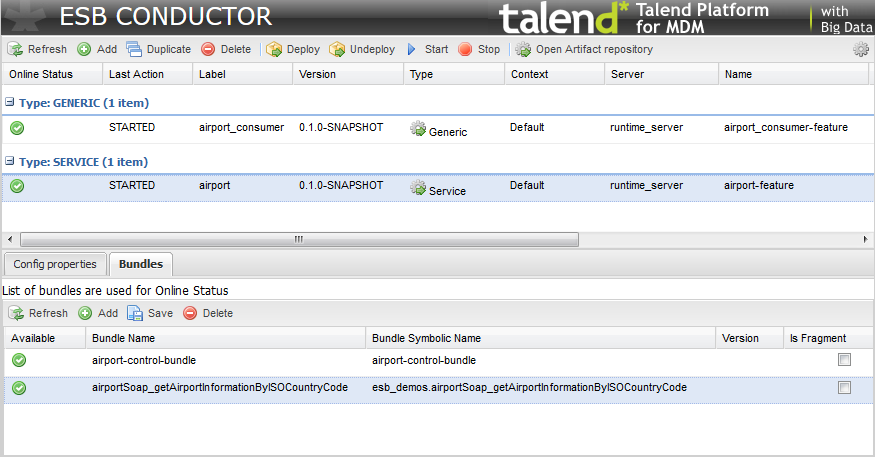Click runtime_server cell in airport row
Screen dimensions: 875x457
pyautogui.click(x=646, y=186)
